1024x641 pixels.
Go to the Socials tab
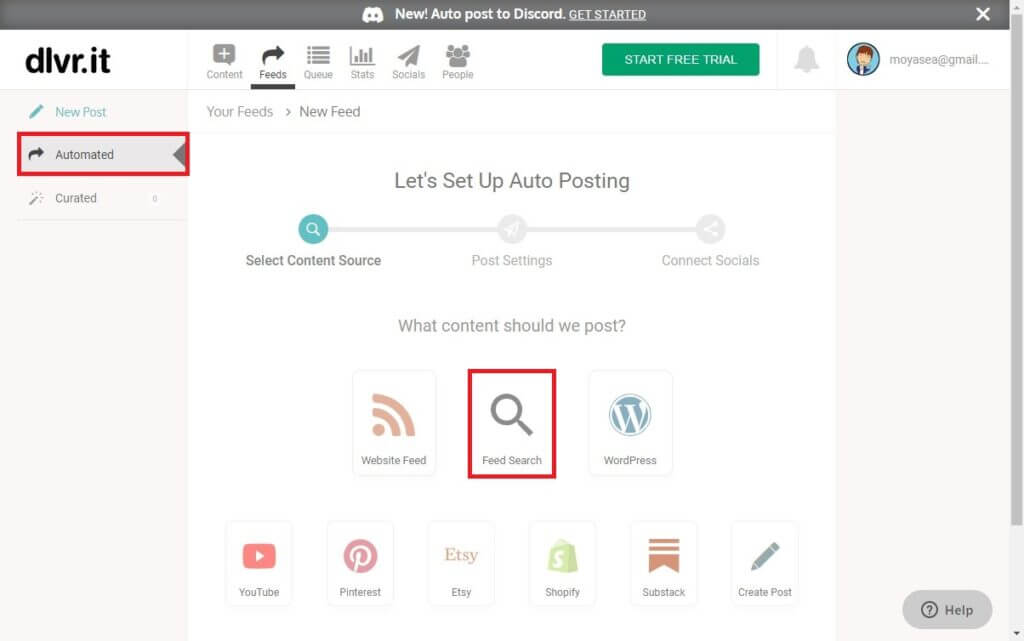point(408,61)
